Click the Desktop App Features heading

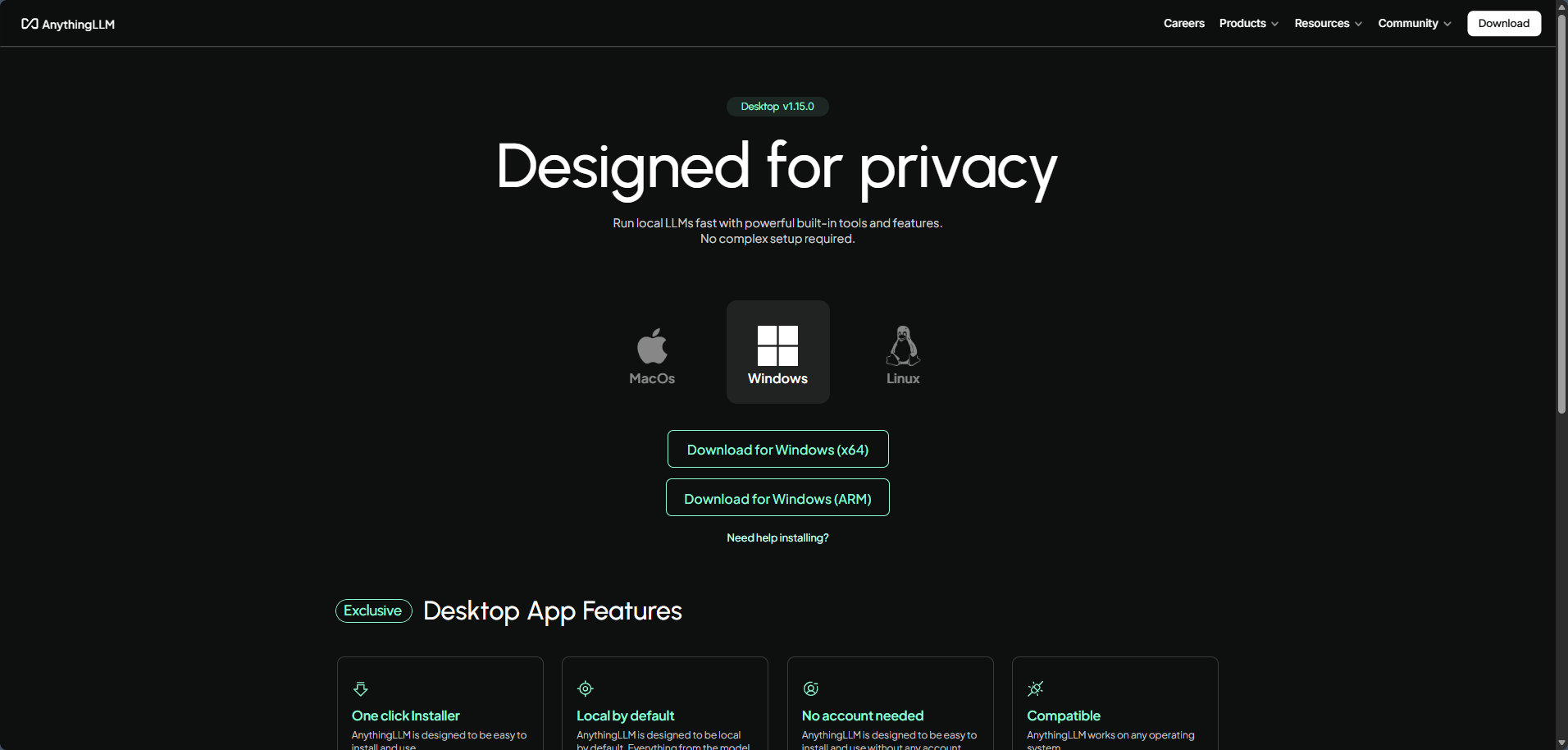point(553,611)
